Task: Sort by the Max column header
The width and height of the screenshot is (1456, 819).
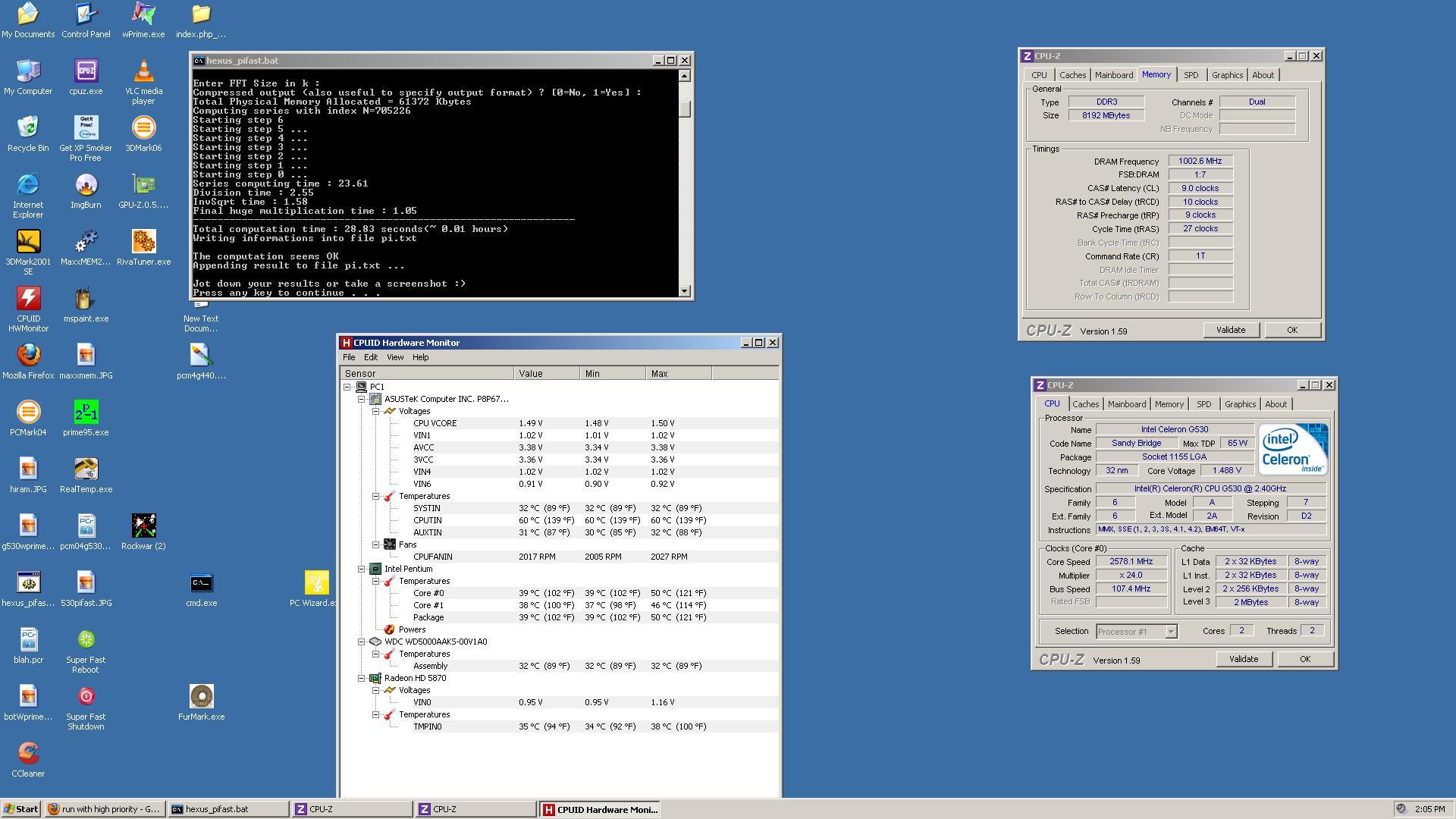Action: tap(679, 374)
